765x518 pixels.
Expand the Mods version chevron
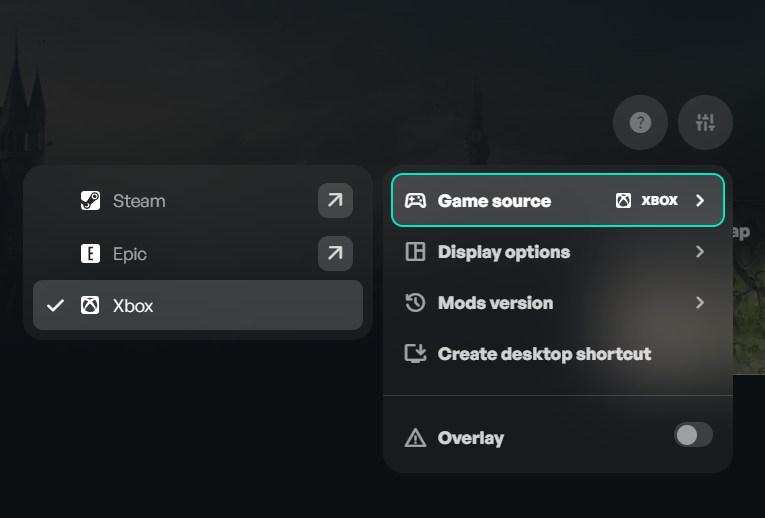(700, 303)
